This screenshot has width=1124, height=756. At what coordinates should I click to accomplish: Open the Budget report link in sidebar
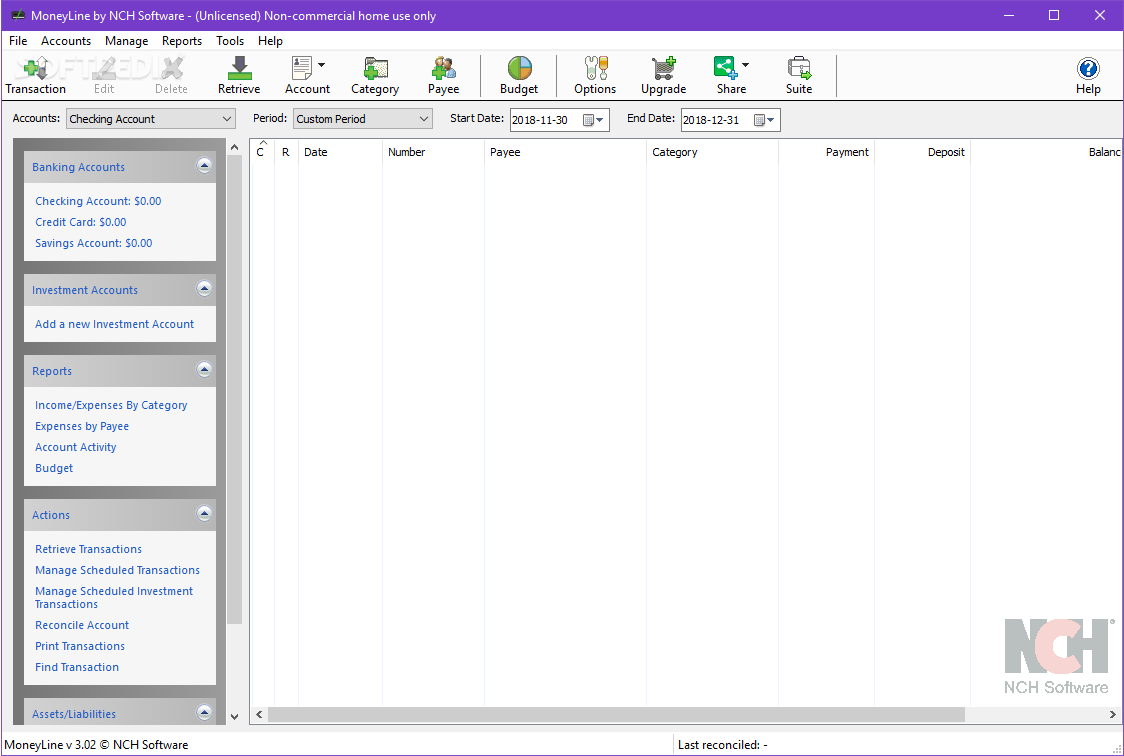54,468
